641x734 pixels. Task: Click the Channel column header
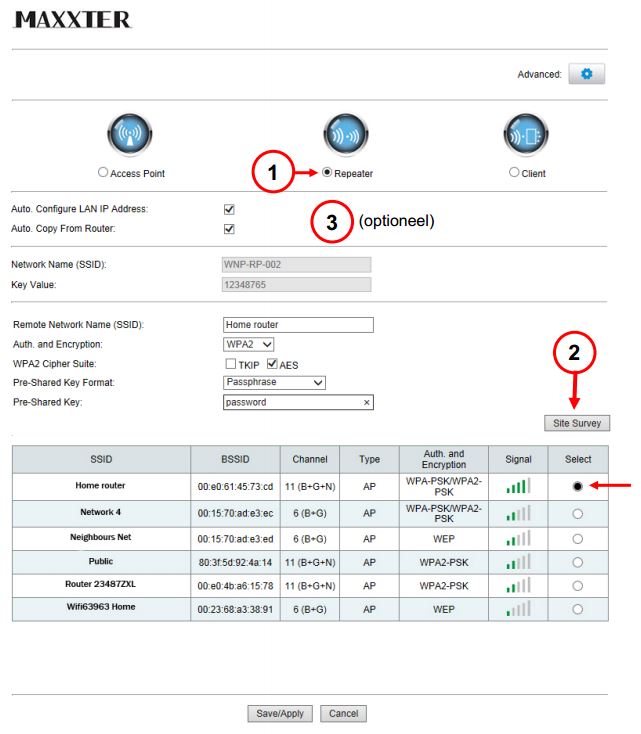309,459
